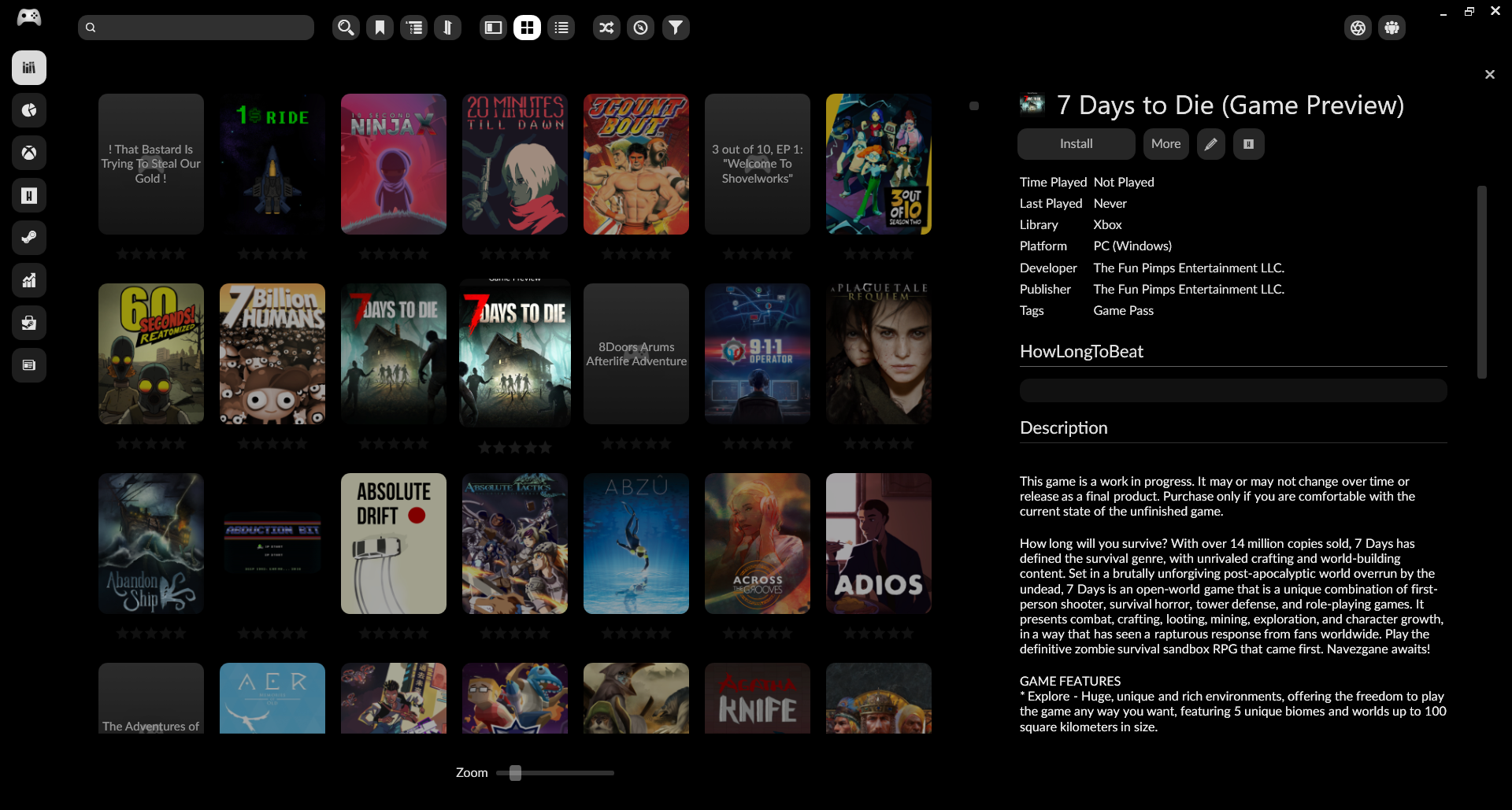This screenshot has height=810, width=1512.
Task: Click HowLongToBeat button next to edit
Action: [1248, 144]
